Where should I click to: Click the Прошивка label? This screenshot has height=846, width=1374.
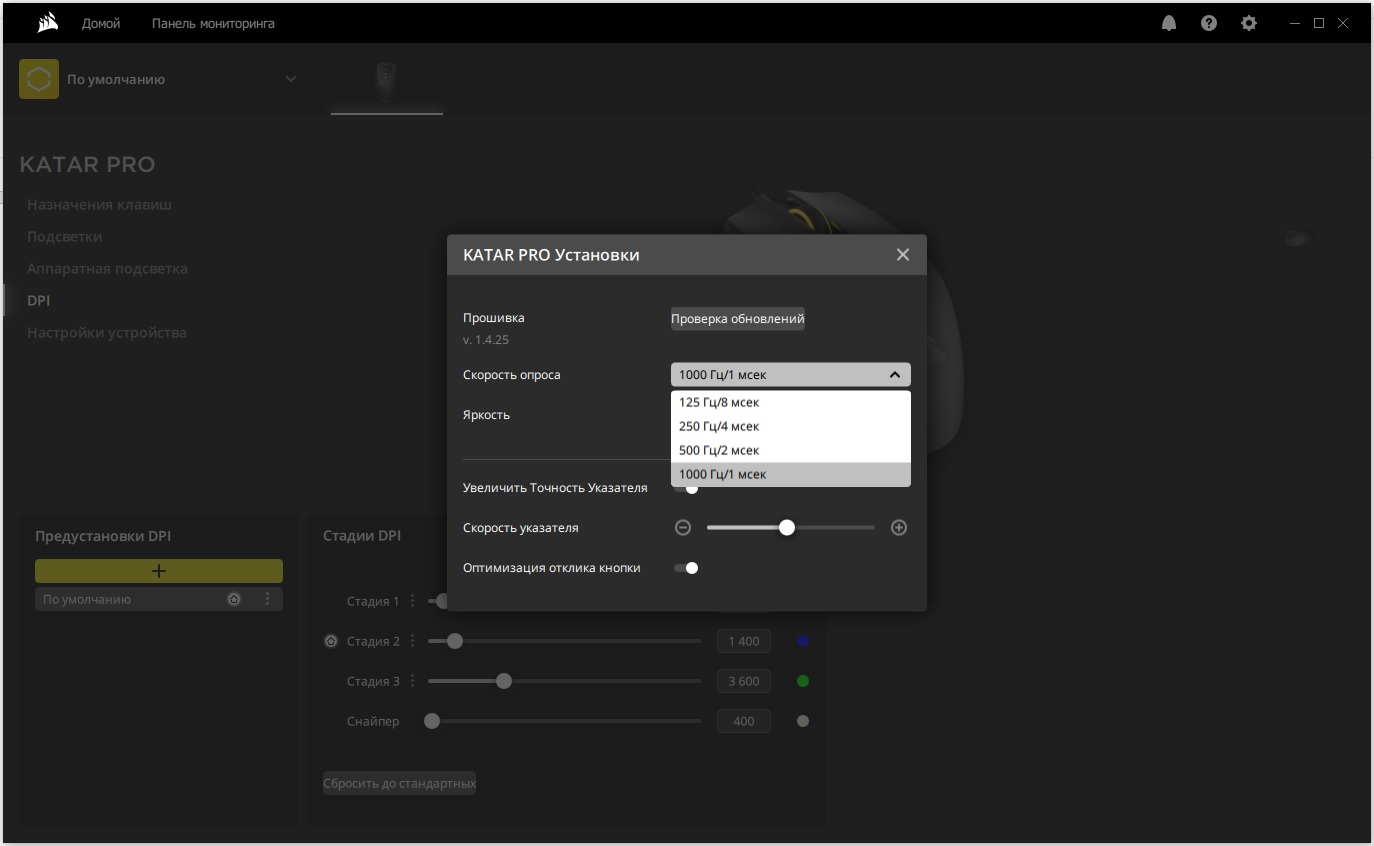tap(494, 318)
